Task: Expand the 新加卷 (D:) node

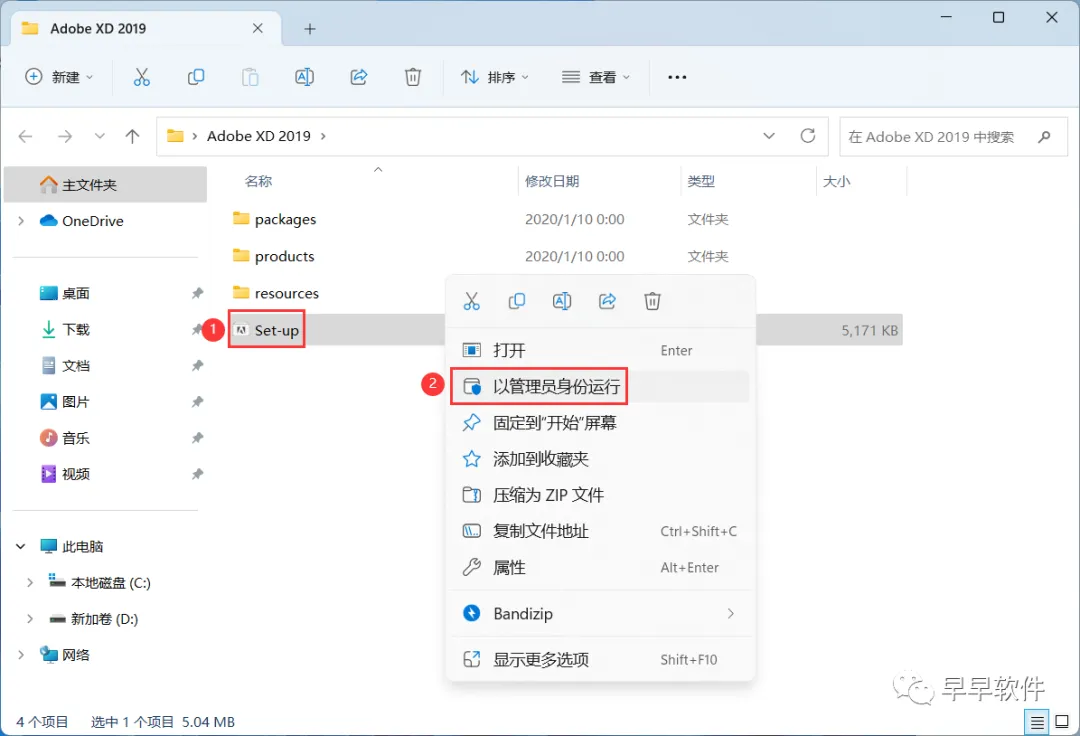Action: pos(30,619)
